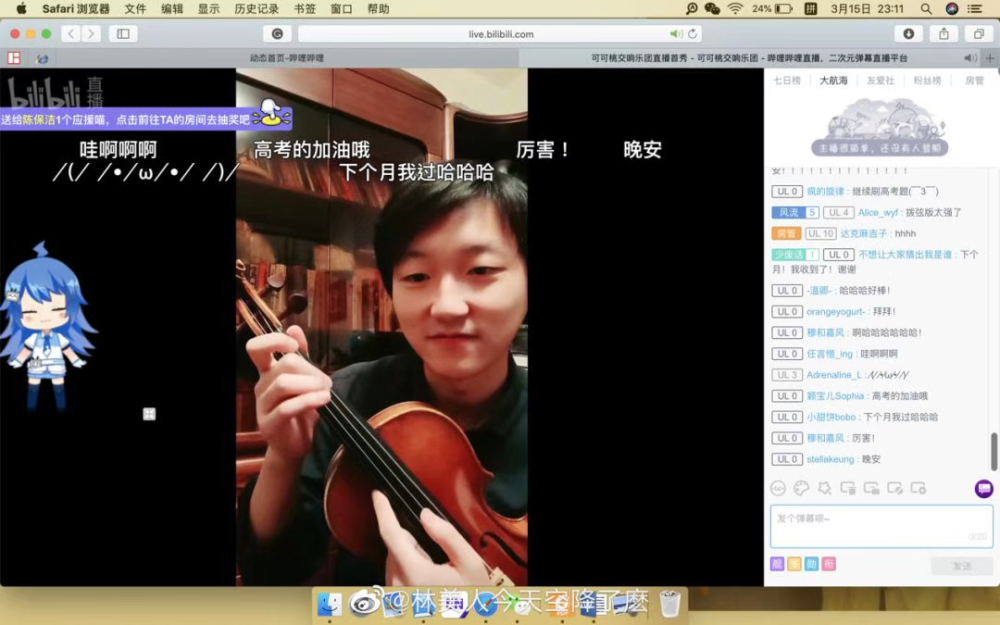Click the purple chat bubble button
Screen dimensions: 1000x625
984,488
